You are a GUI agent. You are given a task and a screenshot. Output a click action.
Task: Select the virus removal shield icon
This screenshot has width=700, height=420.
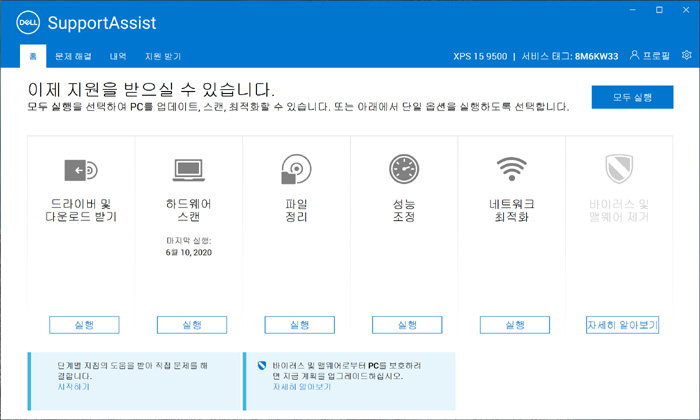pyautogui.click(x=619, y=169)
